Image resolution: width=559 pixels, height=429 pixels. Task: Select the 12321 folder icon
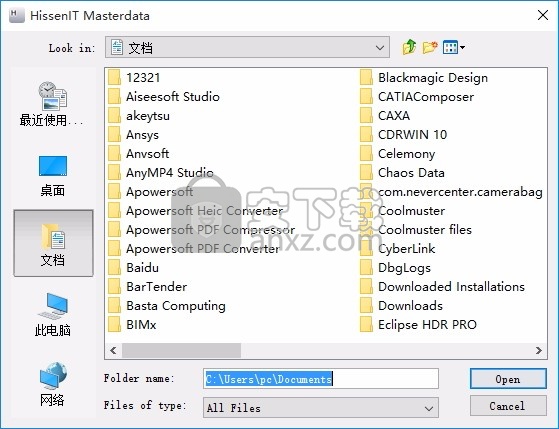pos(114,77)
